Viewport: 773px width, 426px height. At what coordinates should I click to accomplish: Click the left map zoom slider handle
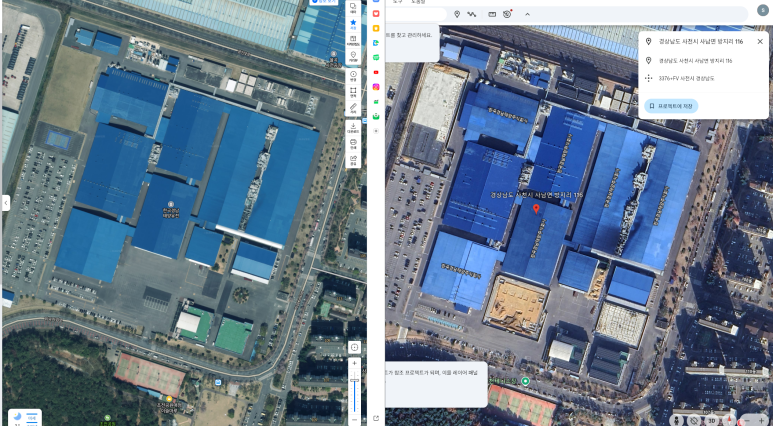pyautogui.click(x=354, y=381)
